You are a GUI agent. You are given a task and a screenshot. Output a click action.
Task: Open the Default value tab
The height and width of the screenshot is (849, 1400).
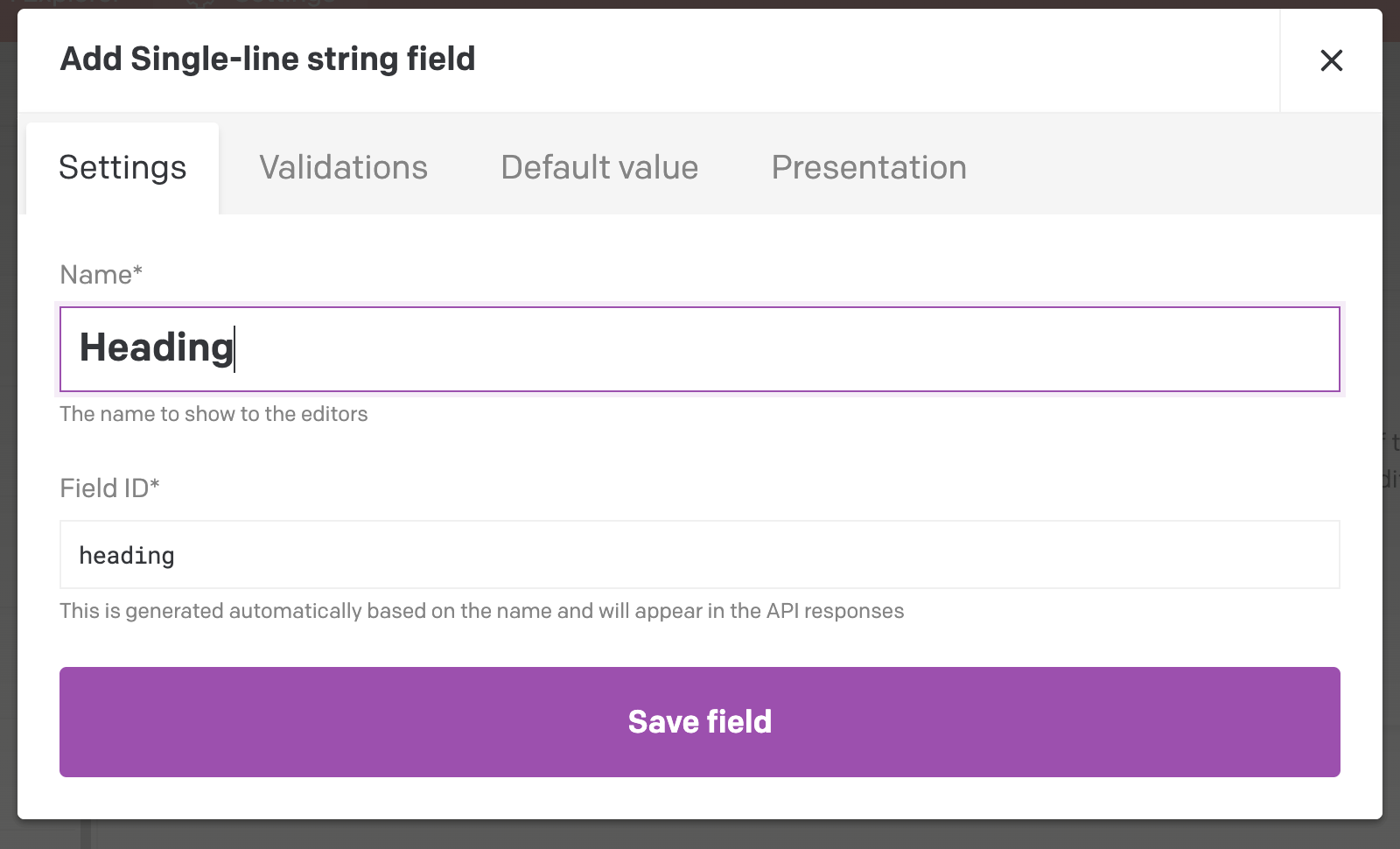[x=599, y=167]
